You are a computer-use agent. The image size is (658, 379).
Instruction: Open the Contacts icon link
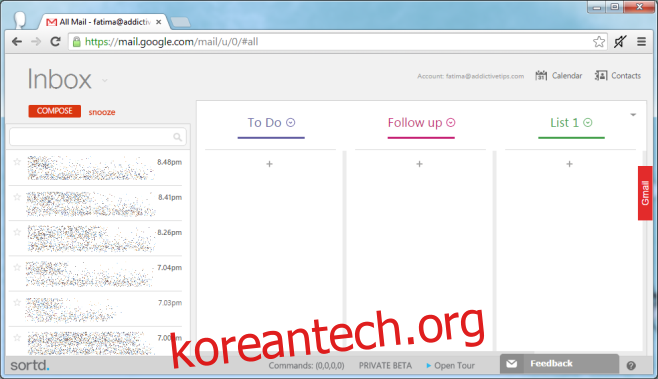pyautogui.click(x=601, y=76)
